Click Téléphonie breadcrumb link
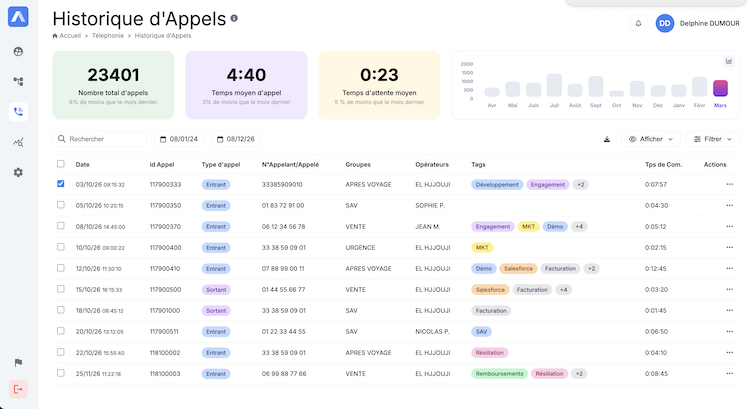Viewport: 750px width, 409px height. [108, 35]
